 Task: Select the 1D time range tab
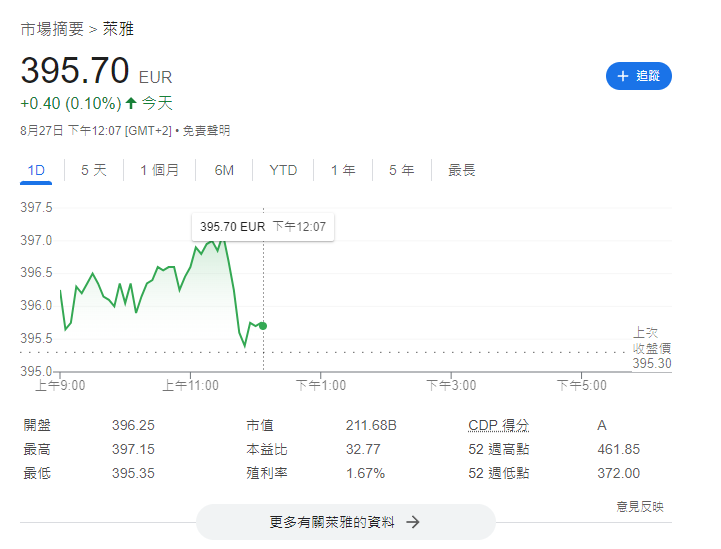36,170
